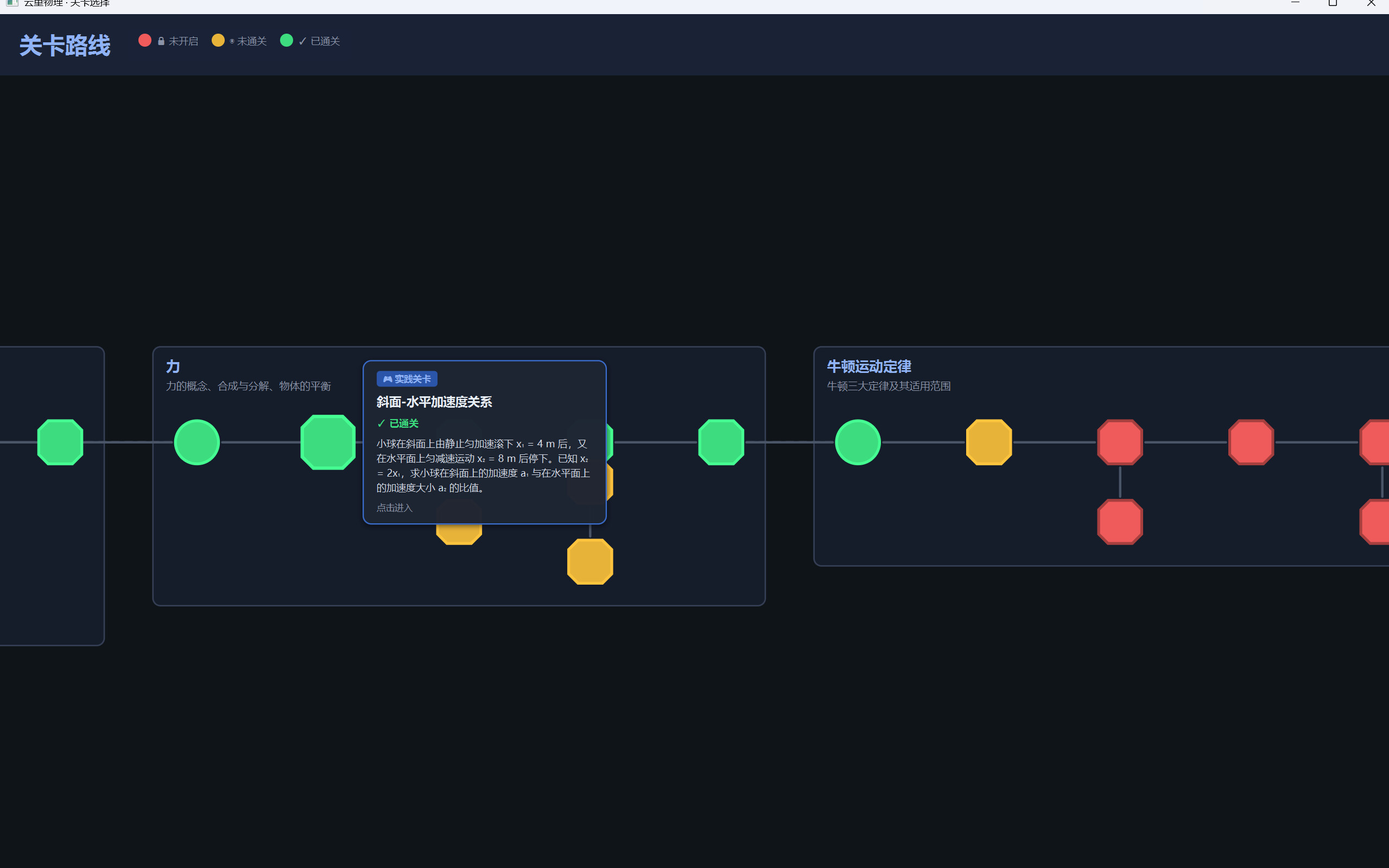
Task: Select the enlarged green octagon beside the tooltip
Action: tap(328, 442)
